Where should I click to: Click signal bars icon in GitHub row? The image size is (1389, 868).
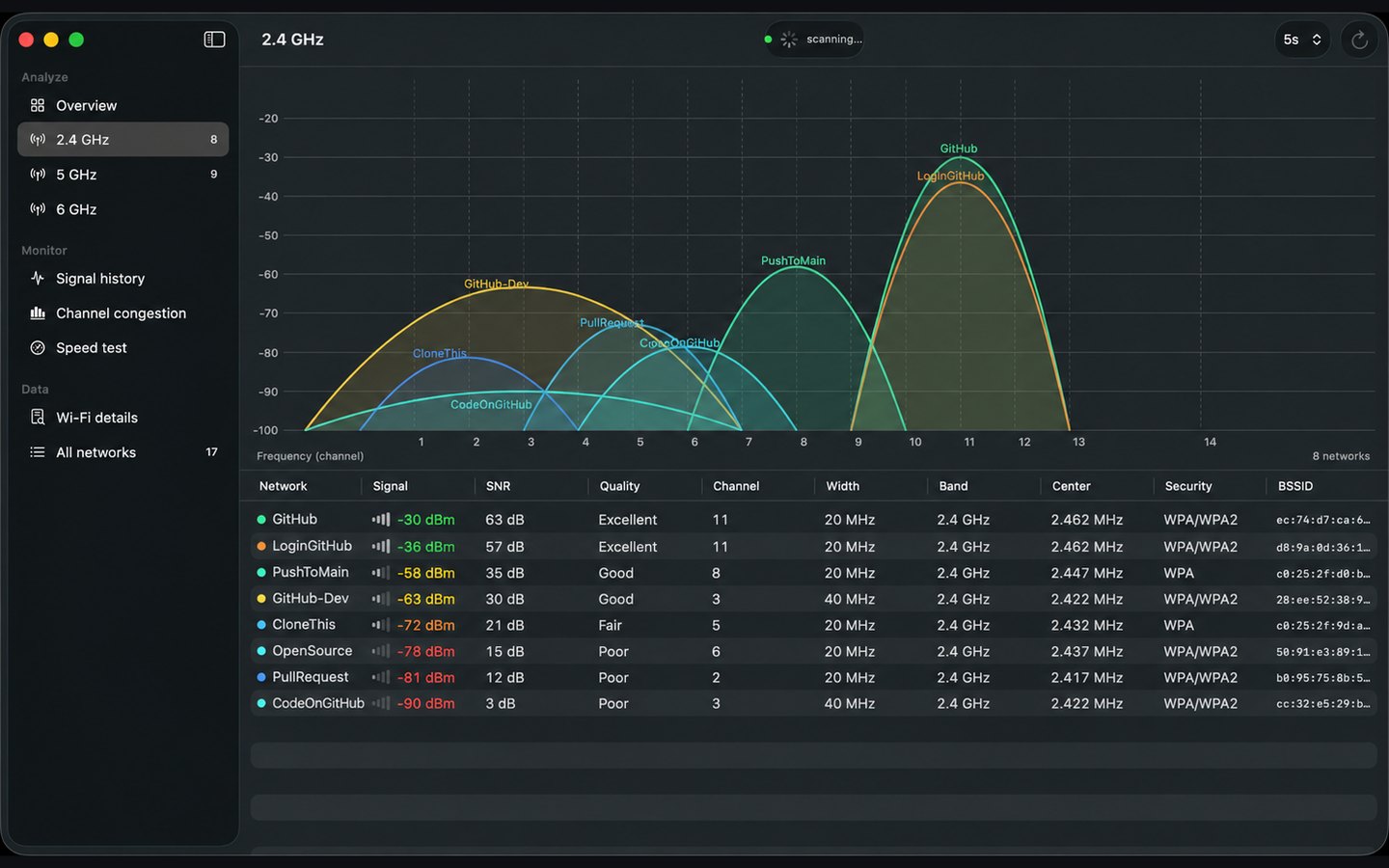[x=381, y=520]
